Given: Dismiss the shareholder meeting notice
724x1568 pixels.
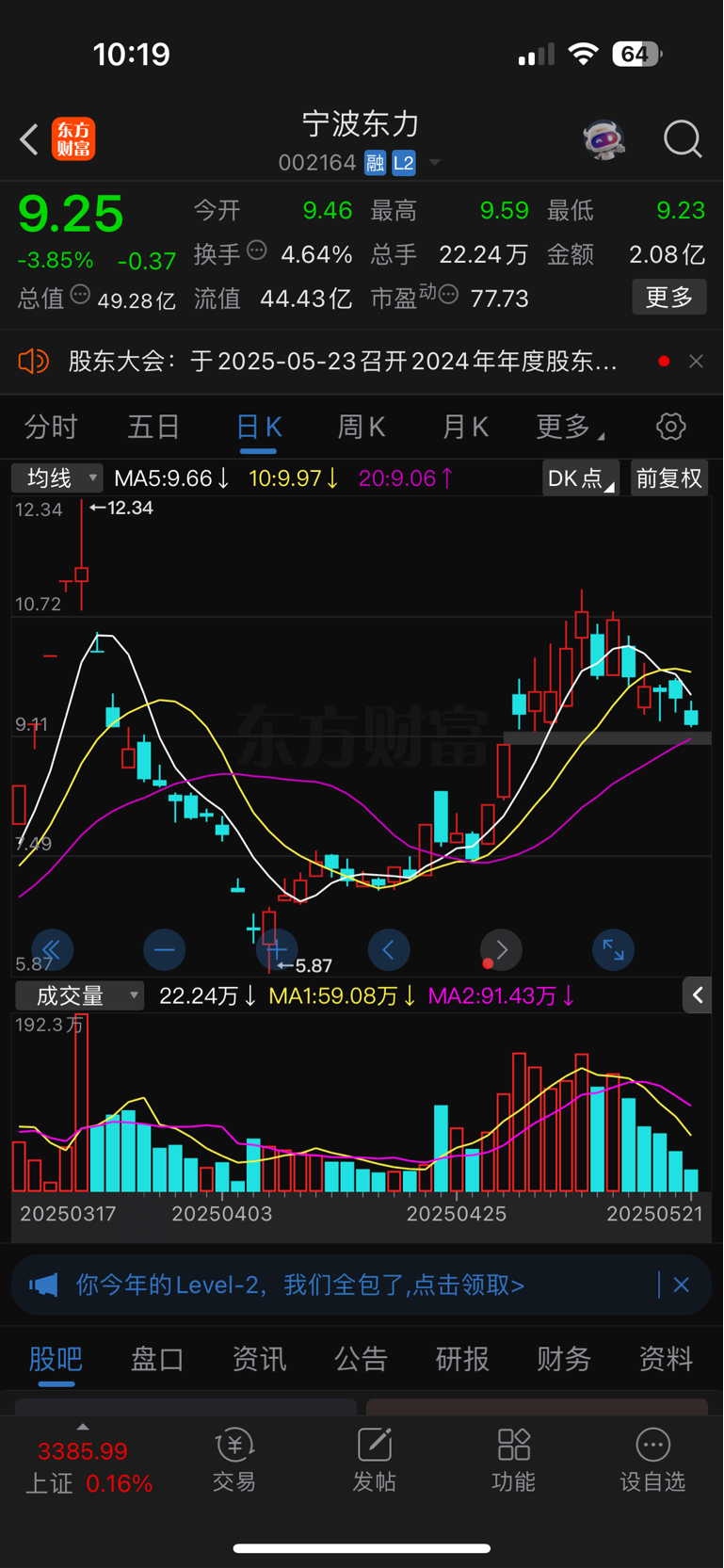Looking at the screenshot, I should [x=696, y=362].
